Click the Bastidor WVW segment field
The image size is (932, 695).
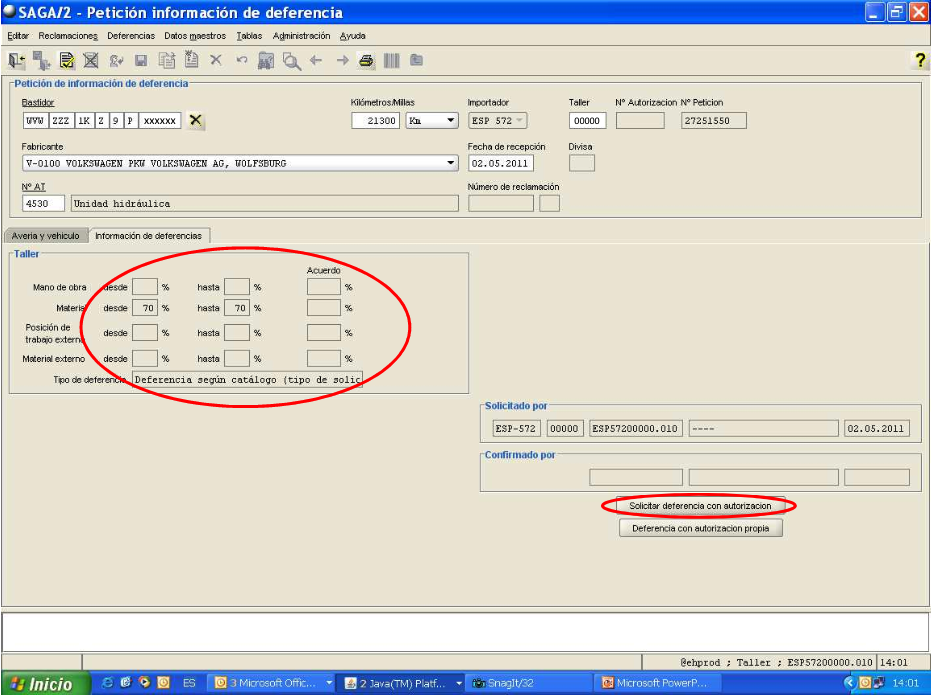pyautogui.click(x=35, y=120)
